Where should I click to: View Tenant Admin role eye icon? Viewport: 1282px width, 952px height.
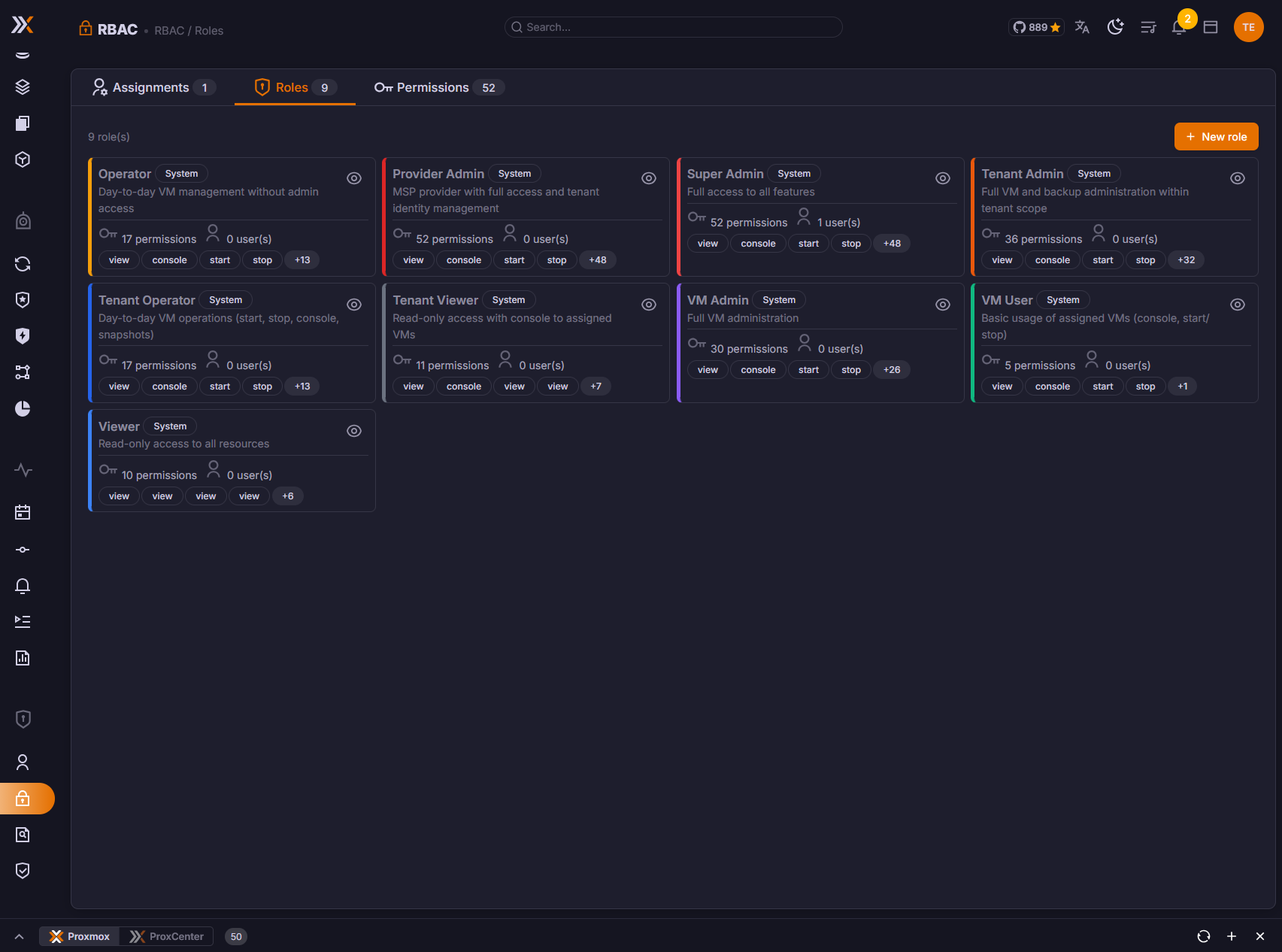[x=1238, y=178]
